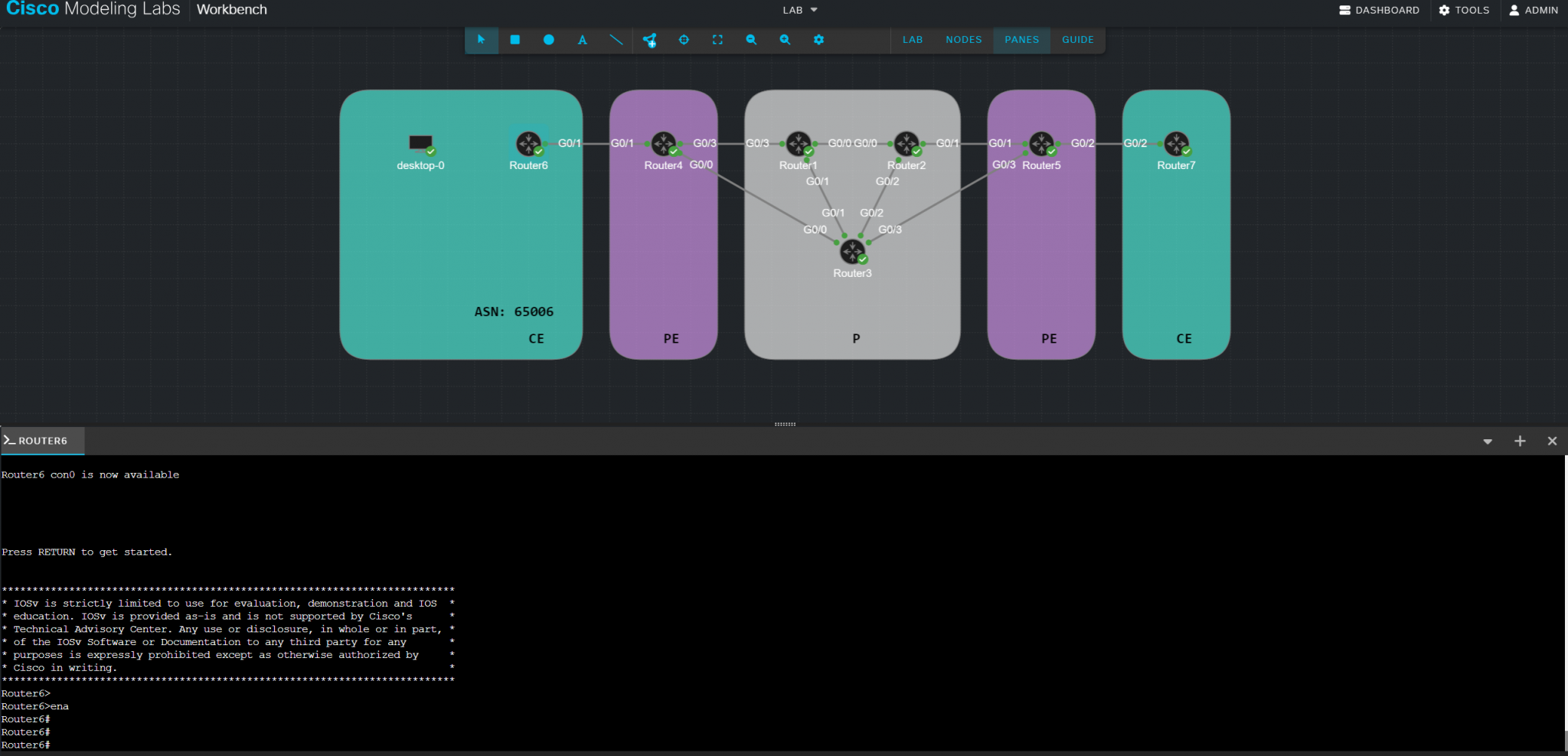Add a new console with the plus button
Image resolution: width=1568 pixels, height=756 pixels.
[x=1519, y=442]
